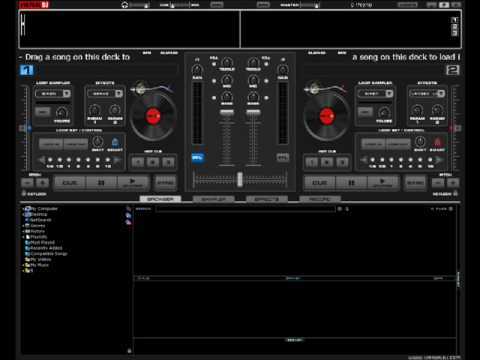
Task: Play the left deck
Action: pos(133,183)
